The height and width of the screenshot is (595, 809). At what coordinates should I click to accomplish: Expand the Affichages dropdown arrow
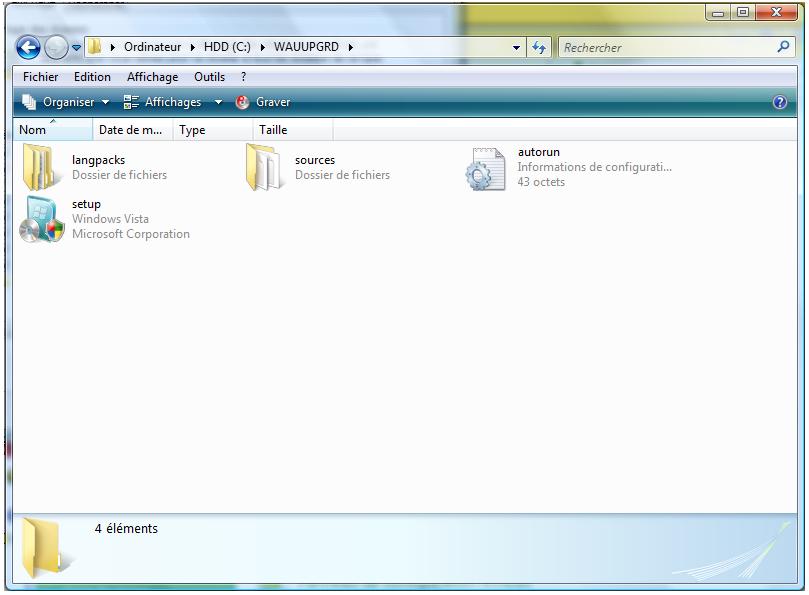218,102
